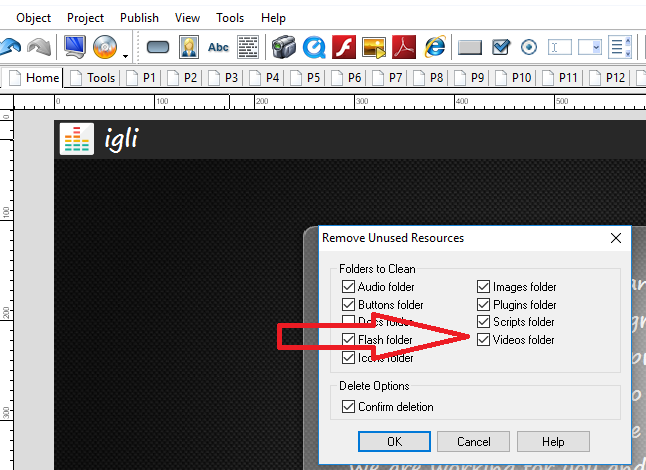Screen dimensions: 646x470
Task: Insert a Web browser object
Action: point(434,47)
